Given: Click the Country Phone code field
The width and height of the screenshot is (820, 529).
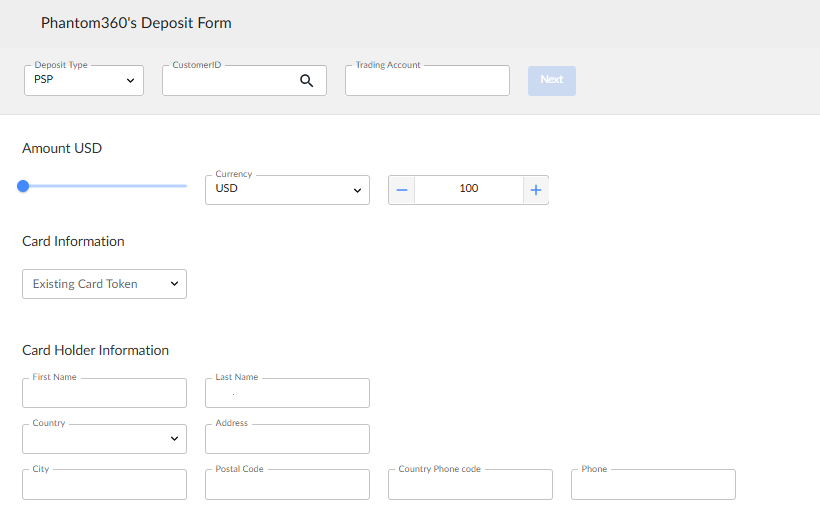Looking at the screenshot, I should coord(470,485).
